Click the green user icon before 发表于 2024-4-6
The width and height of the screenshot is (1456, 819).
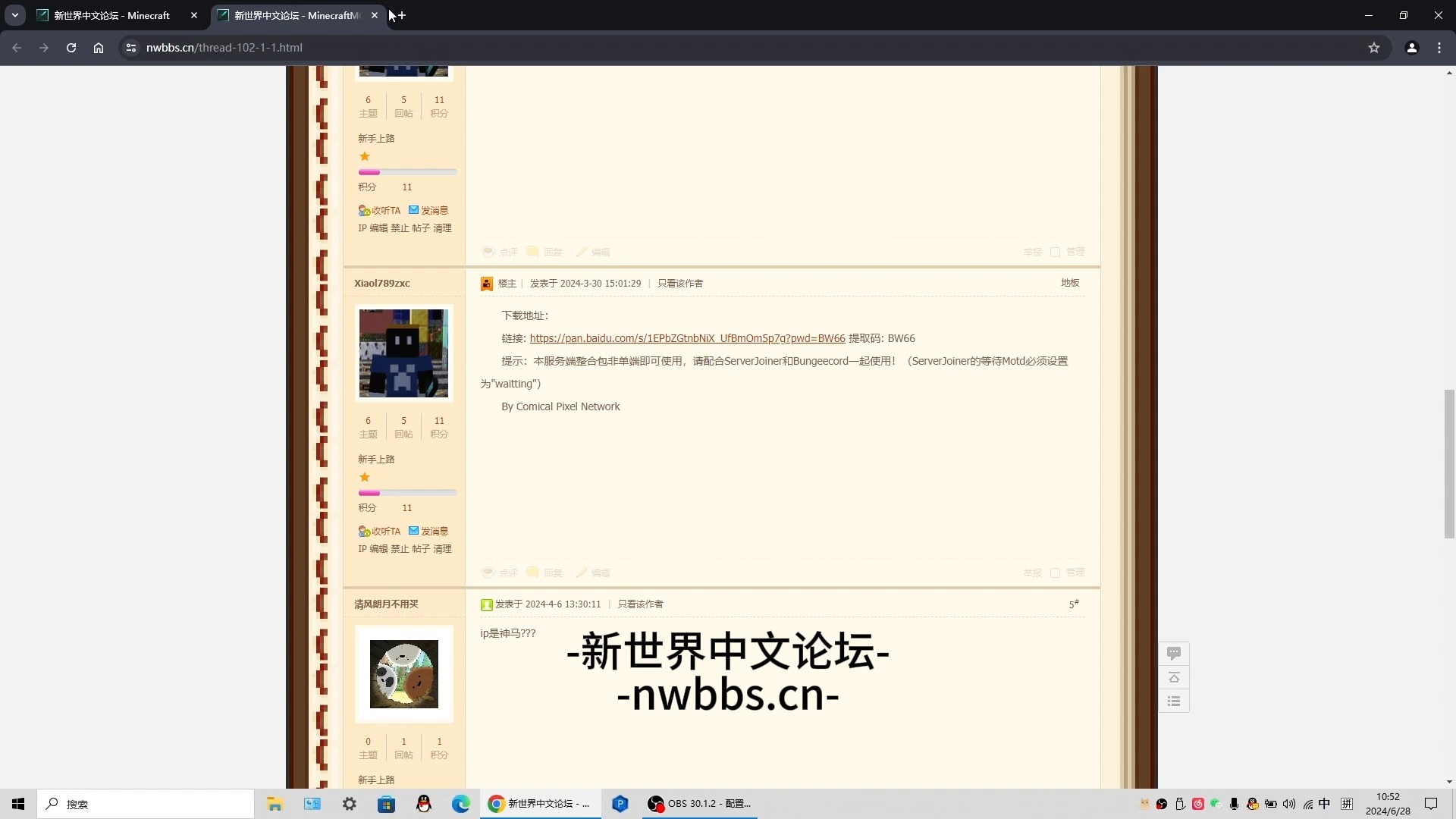[x=487, y=604]
